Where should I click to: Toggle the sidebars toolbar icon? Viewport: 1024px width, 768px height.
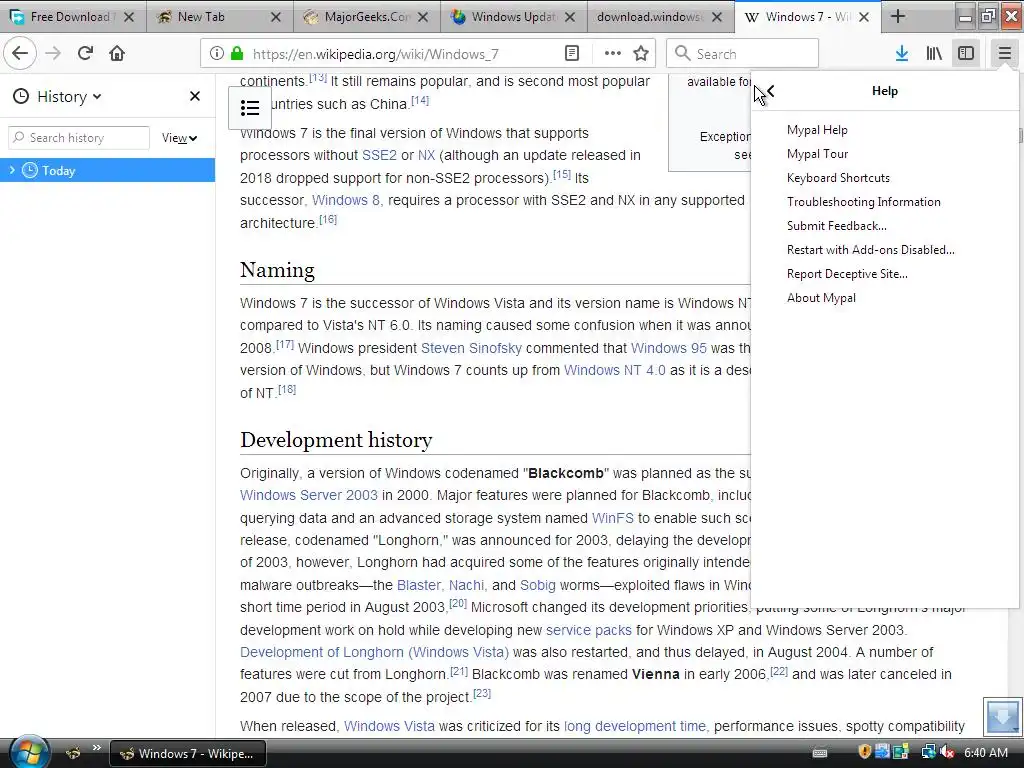click(966, 54)
